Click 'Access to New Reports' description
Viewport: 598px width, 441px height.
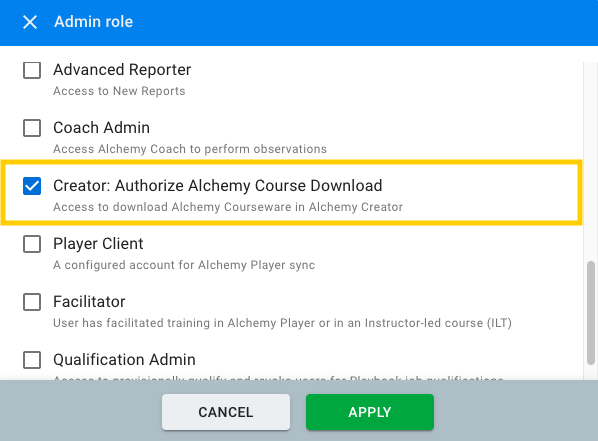(119, 91)
